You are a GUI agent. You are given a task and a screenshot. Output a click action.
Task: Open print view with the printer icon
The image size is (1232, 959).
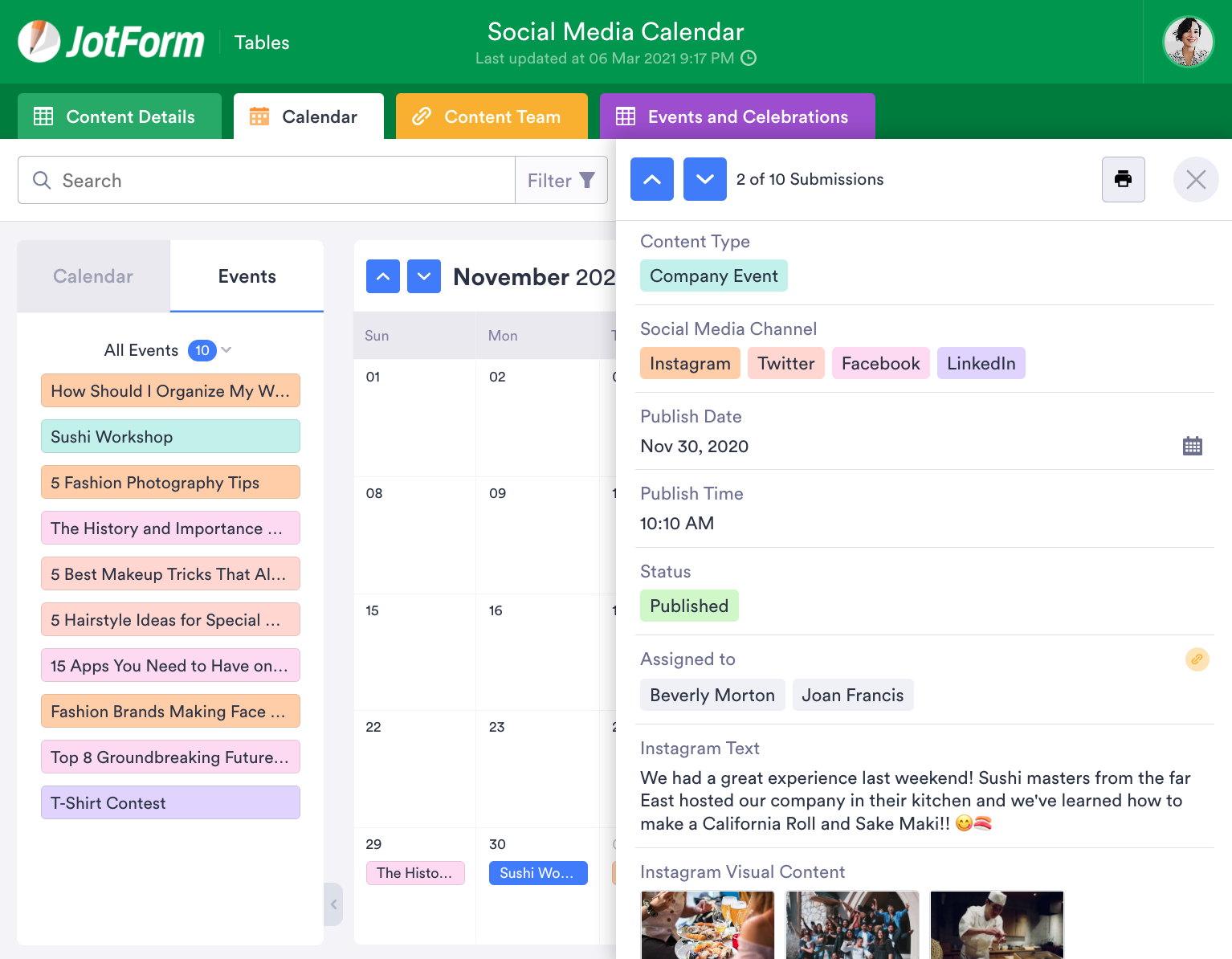[1123, 179]
